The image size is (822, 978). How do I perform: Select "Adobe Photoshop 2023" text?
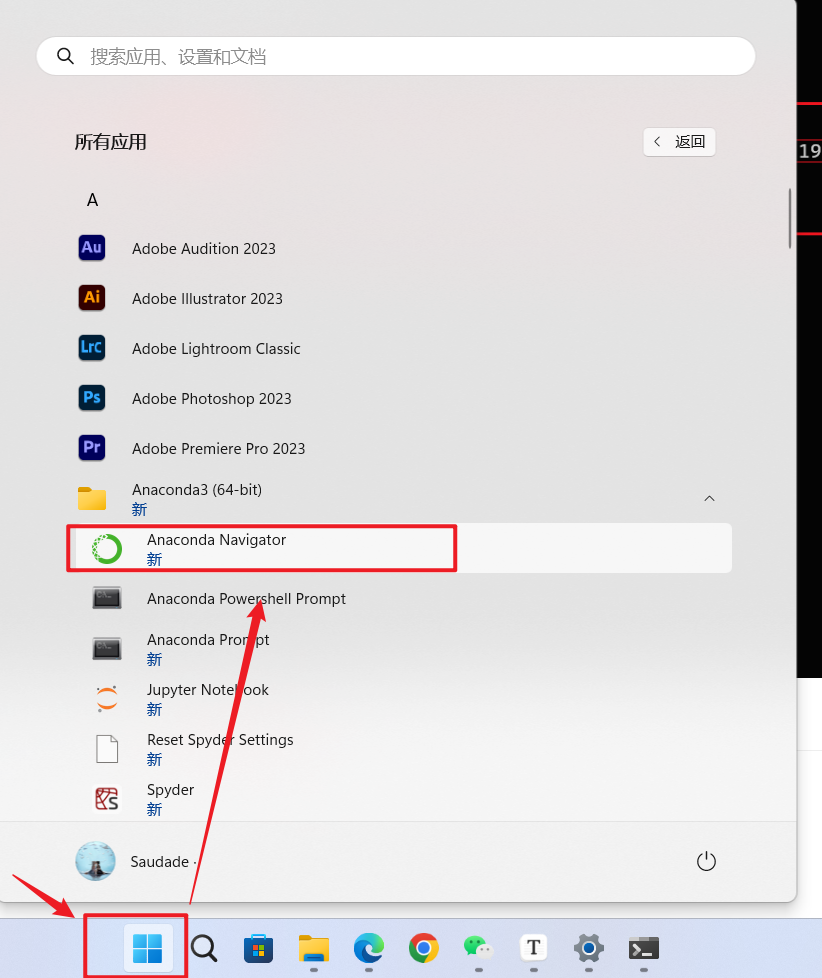[211, 398]
